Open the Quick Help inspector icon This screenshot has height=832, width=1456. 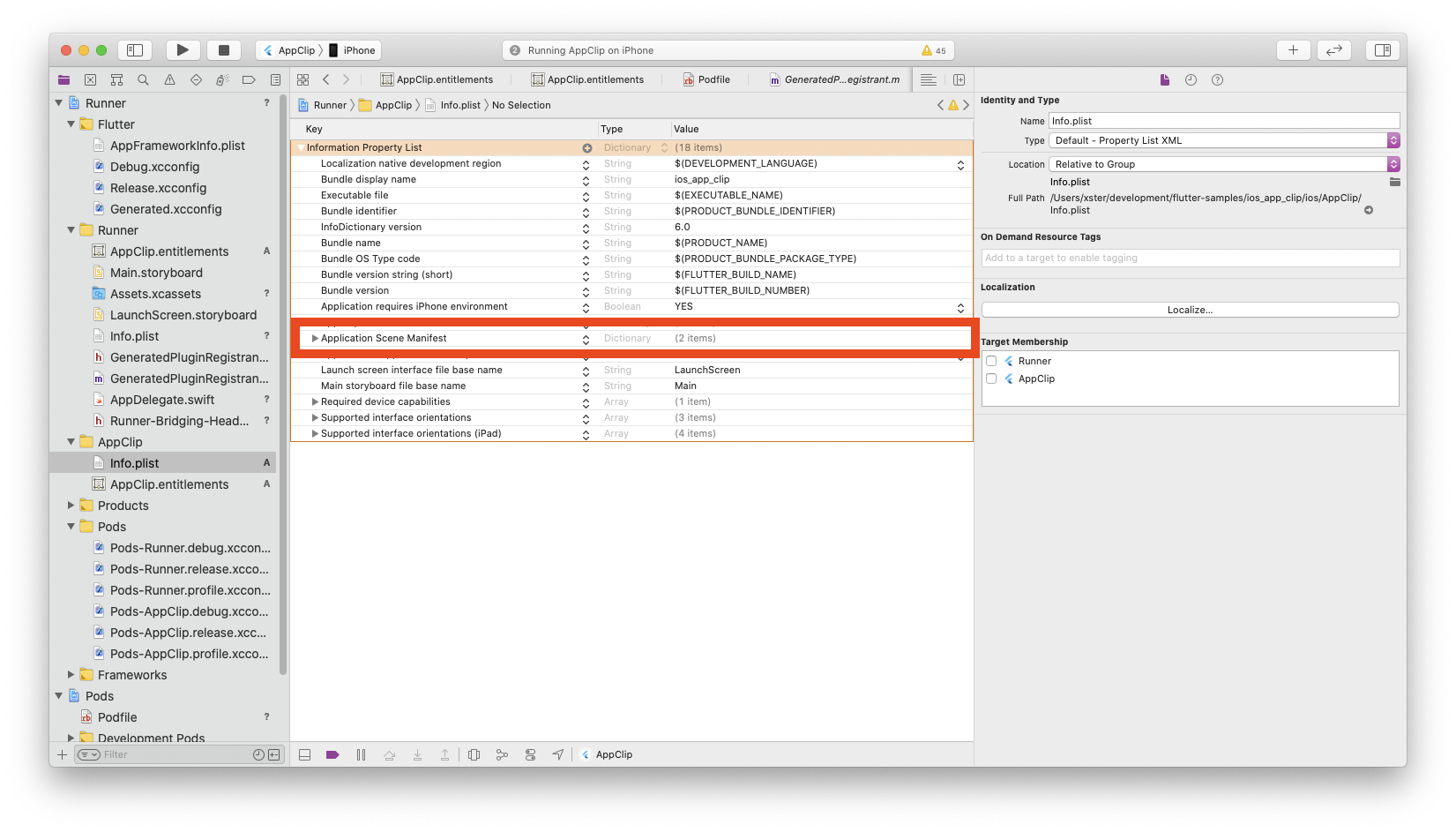(x=1217, y=79)
